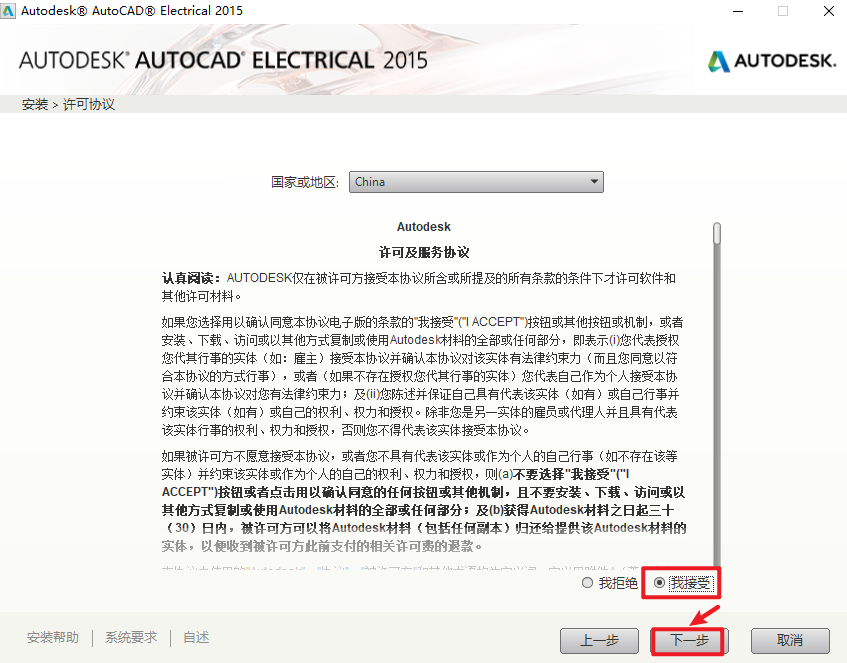Open the 自述 link
Viewport: 847px width, 663px height.
click(x=196, y=638)
